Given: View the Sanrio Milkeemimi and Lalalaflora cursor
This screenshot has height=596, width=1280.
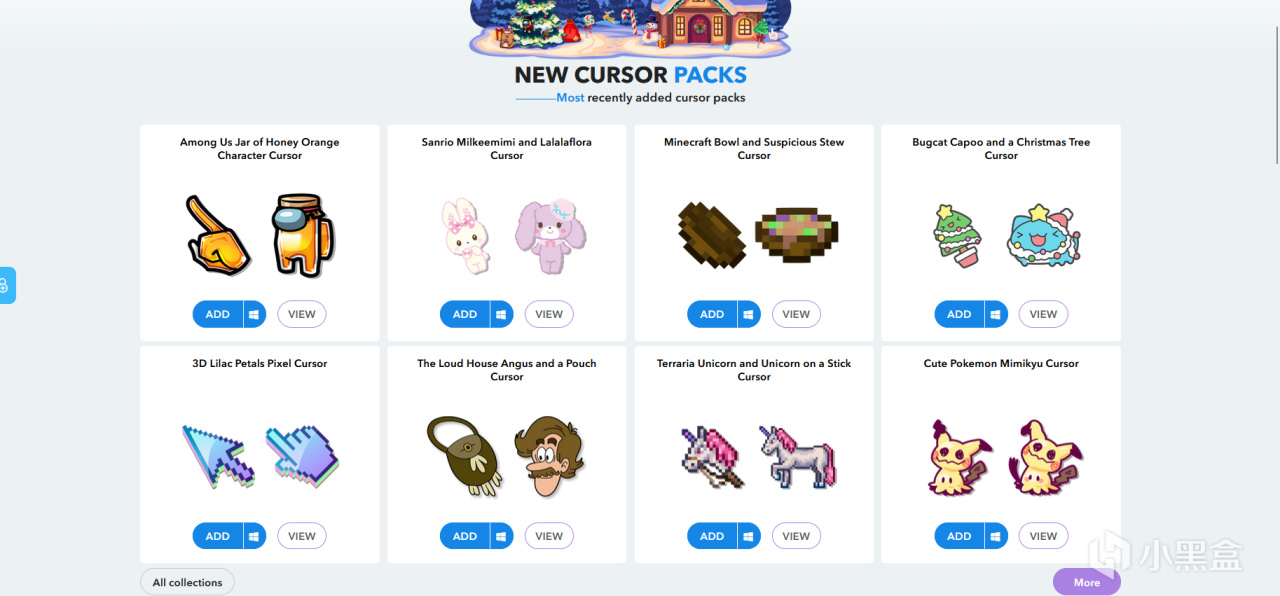Looking at the screenshot, I should [x=549, y=314].
